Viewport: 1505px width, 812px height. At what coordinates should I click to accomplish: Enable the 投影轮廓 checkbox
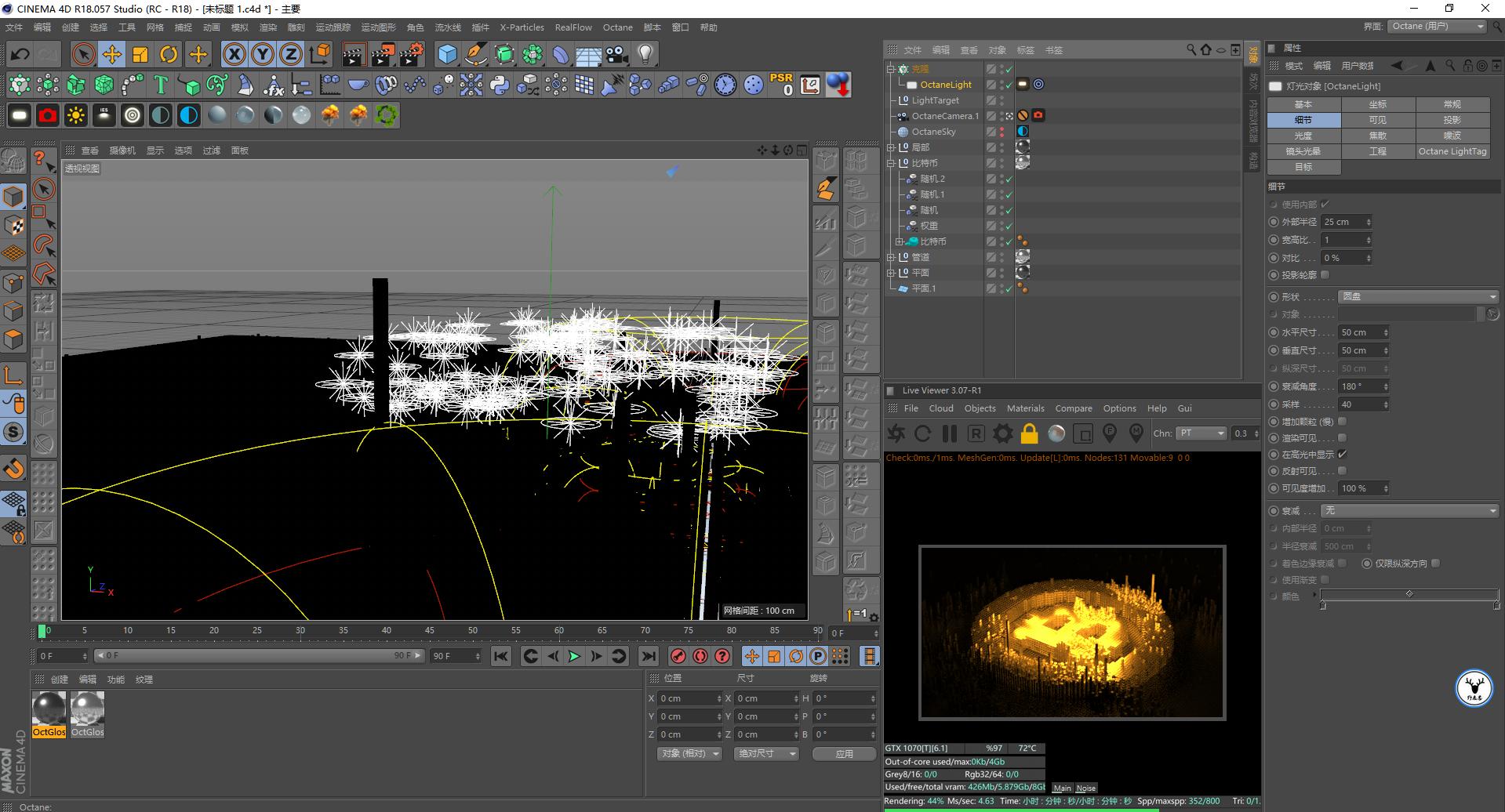pos(1325,275)
